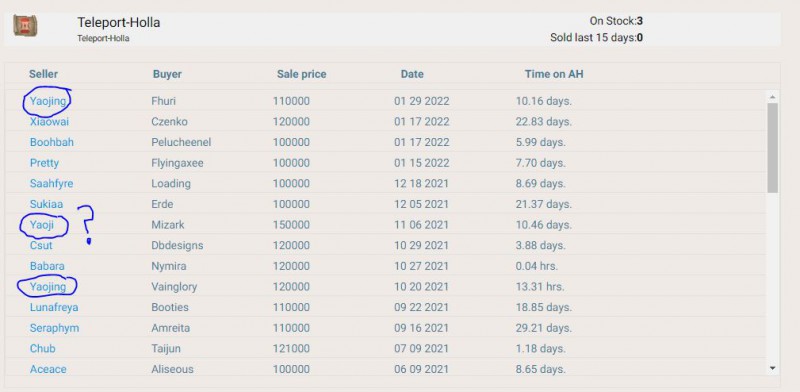Select buyer name Czenko
The height and width of the screenshot is (392, 800).
point(169,121)
